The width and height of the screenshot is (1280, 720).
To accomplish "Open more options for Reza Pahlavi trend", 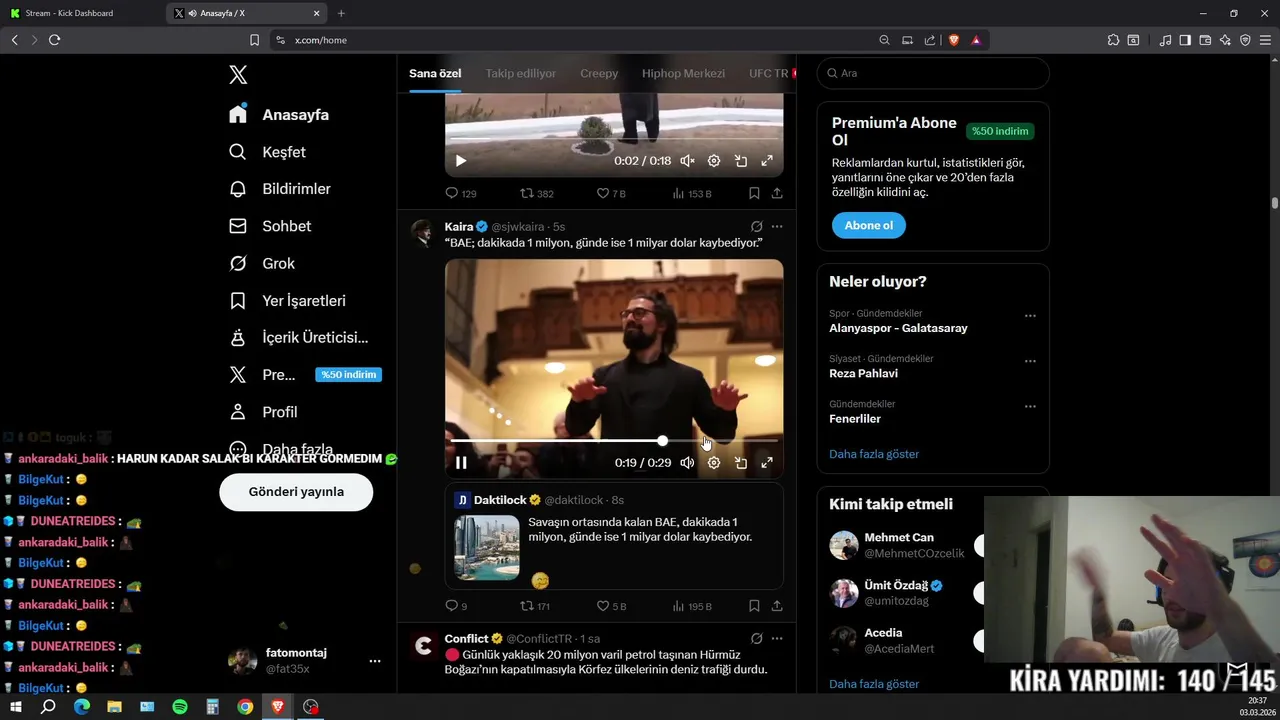I will click(1030, 361).
